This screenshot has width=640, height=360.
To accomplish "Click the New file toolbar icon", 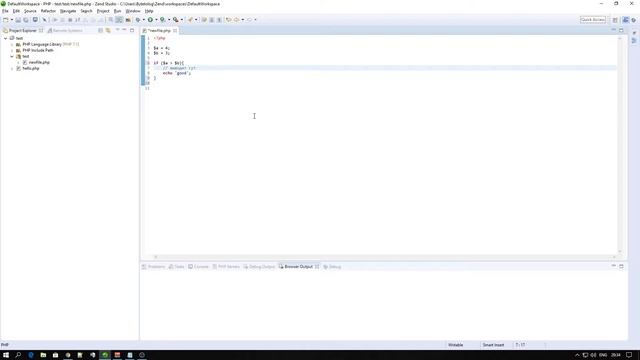I will point(6,20).
